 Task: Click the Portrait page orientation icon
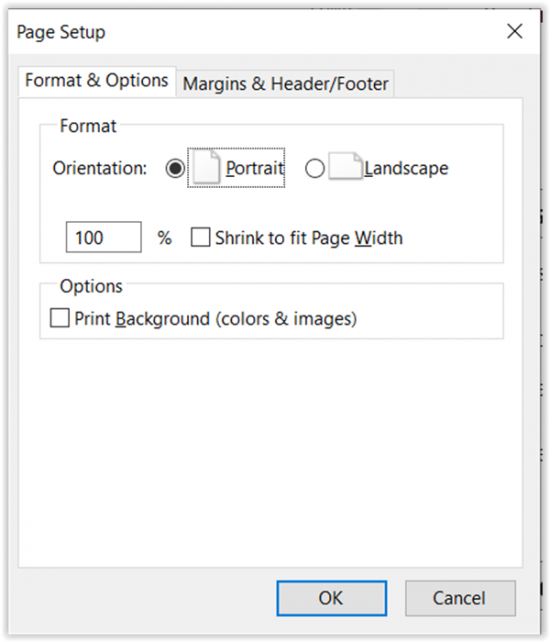207,167
